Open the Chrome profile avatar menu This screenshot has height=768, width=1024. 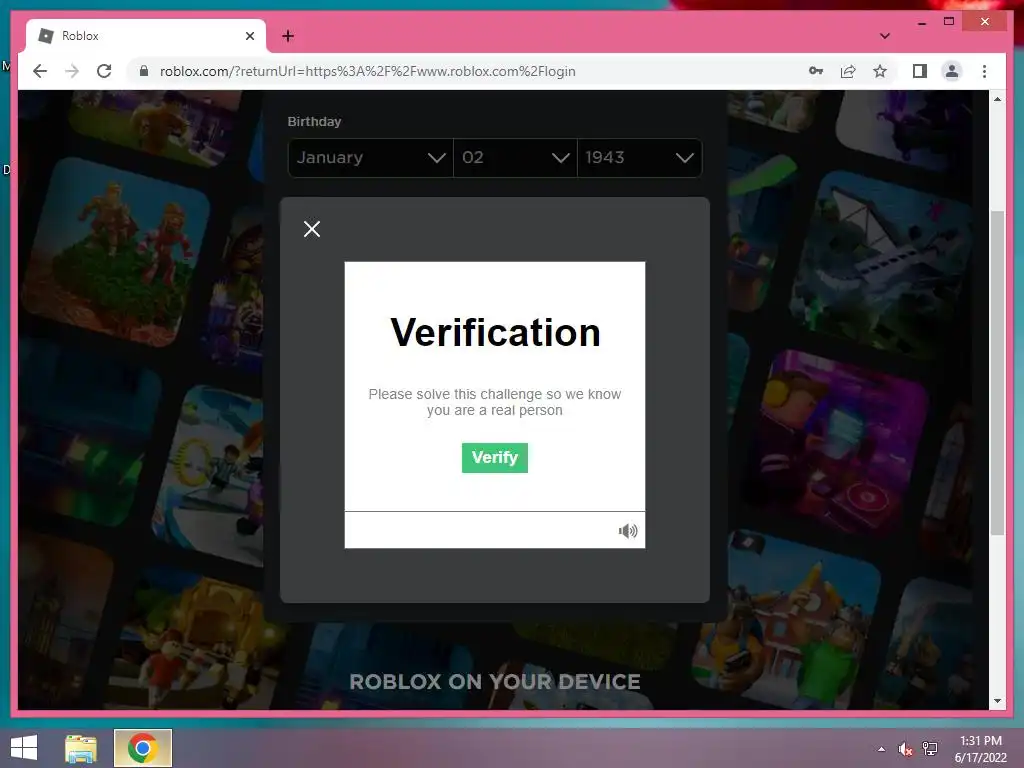(952, 71)
